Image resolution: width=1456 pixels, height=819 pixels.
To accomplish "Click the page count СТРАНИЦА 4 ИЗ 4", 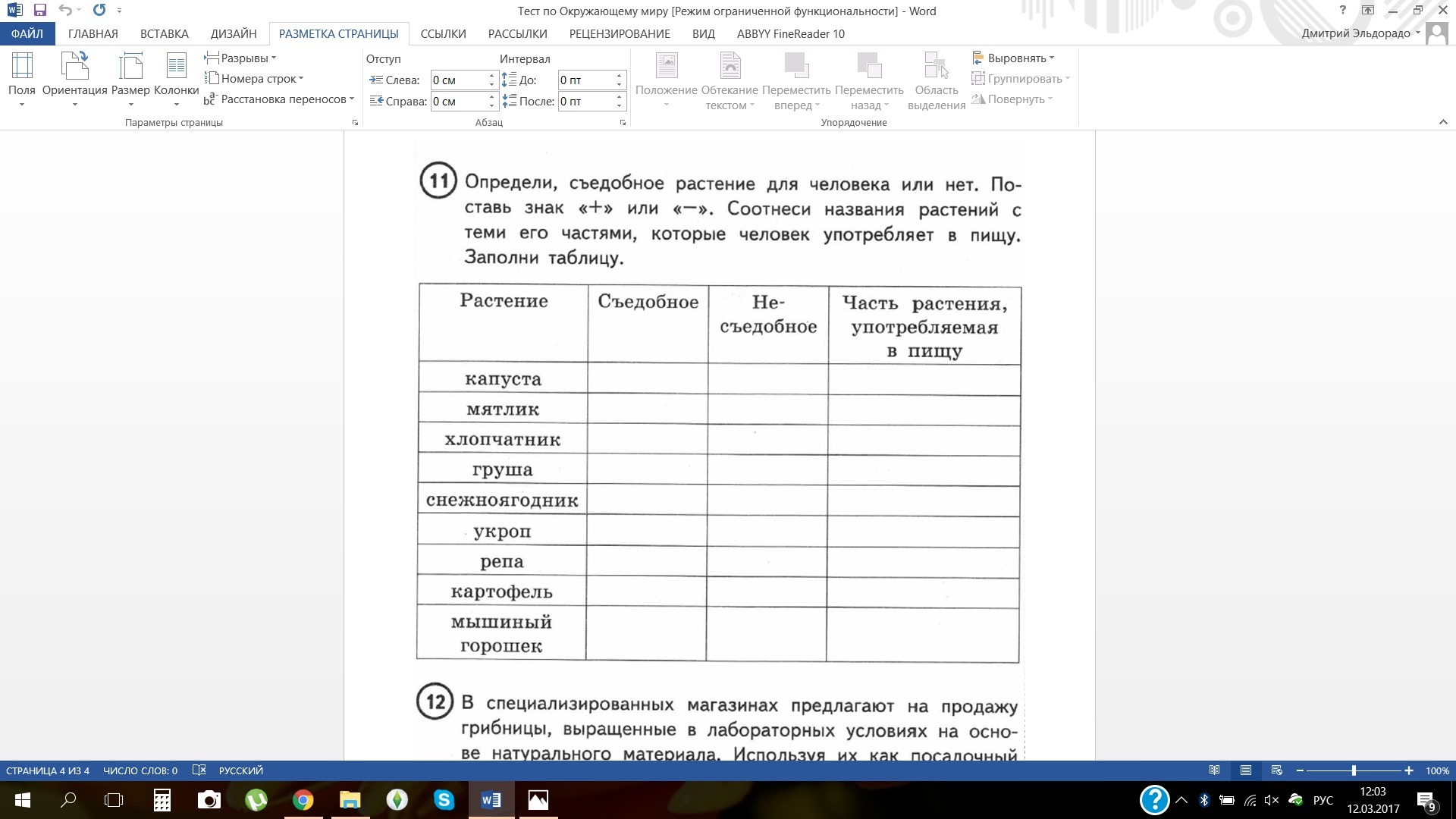I will (x=48, y=770).
